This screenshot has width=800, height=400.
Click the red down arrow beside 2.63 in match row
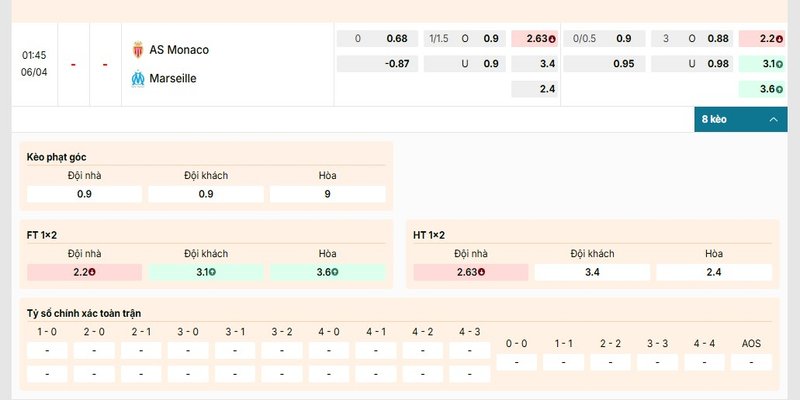click(x=552, y=39)
